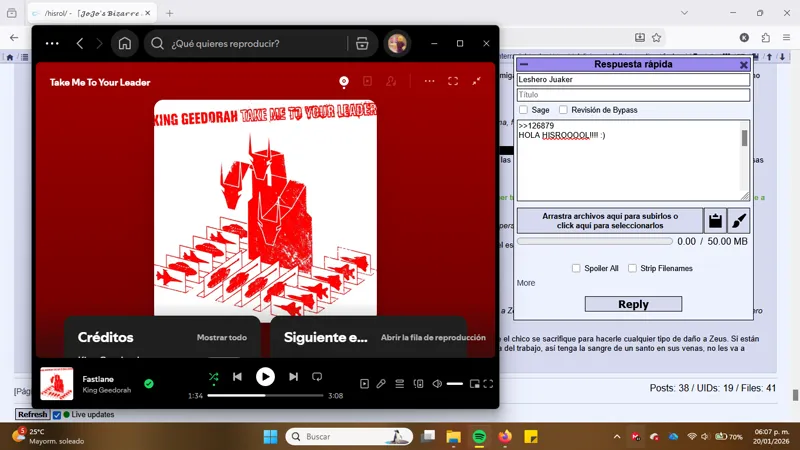Viewport: 800px width, 450px height.
Task: Minimize the Respuesta rápida panel with the dash
Action: click(524, 64)
